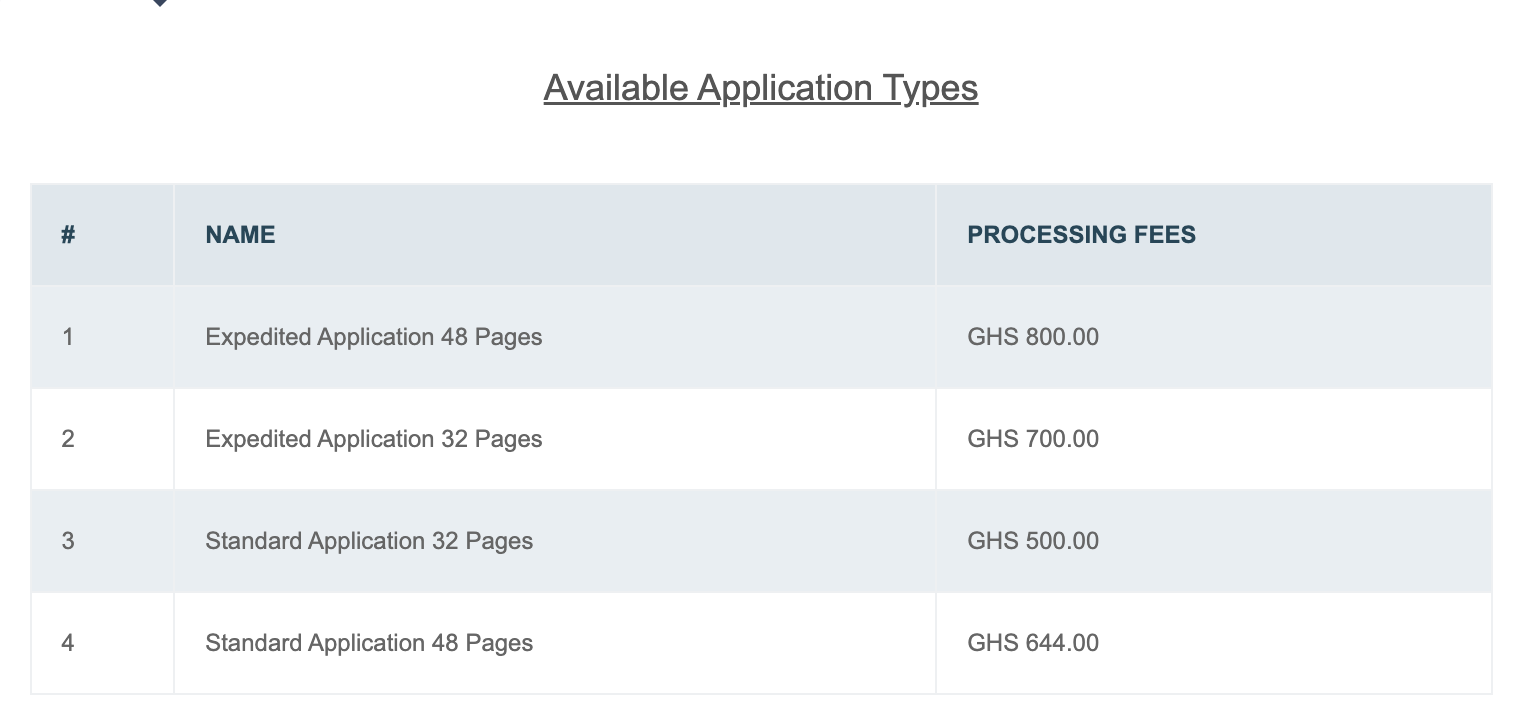Viewport: 1522px width, 724px height.
Task: Click the GHS 700.00 fee cell
Action: pyautogui.click(x=1032, y=439)
